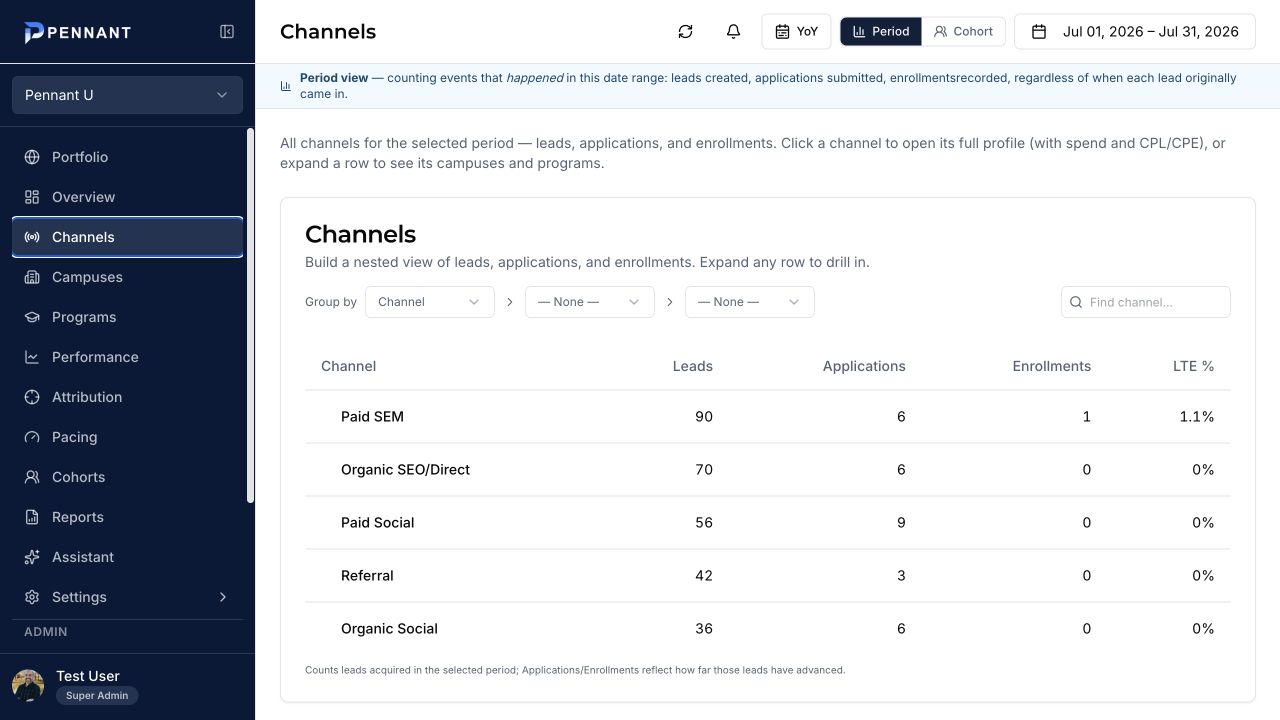
Task: Open the Jul 2026 date range picker
Action: tap(1135, 32)
